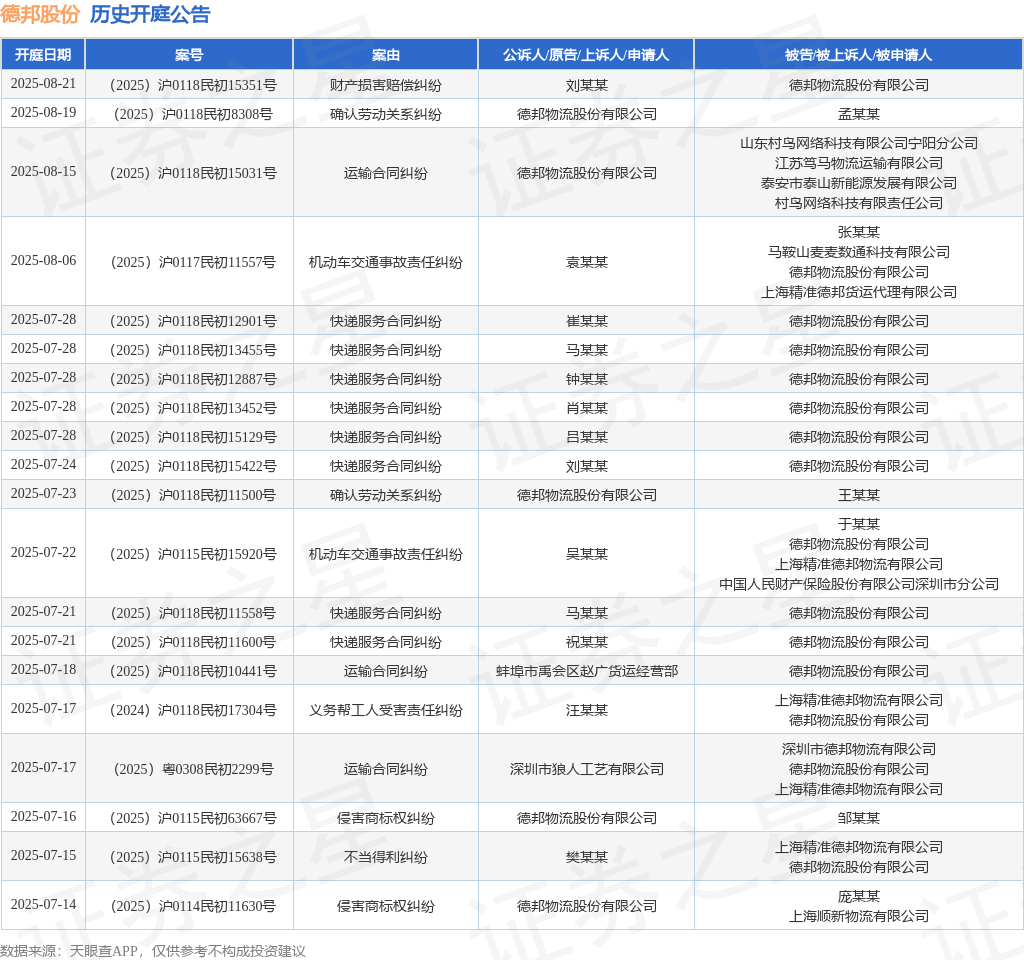Click the 历史开庭公告 heading
Image resolution: width=1024 pixels, height=960 pixels.
[x=150, y=14]
